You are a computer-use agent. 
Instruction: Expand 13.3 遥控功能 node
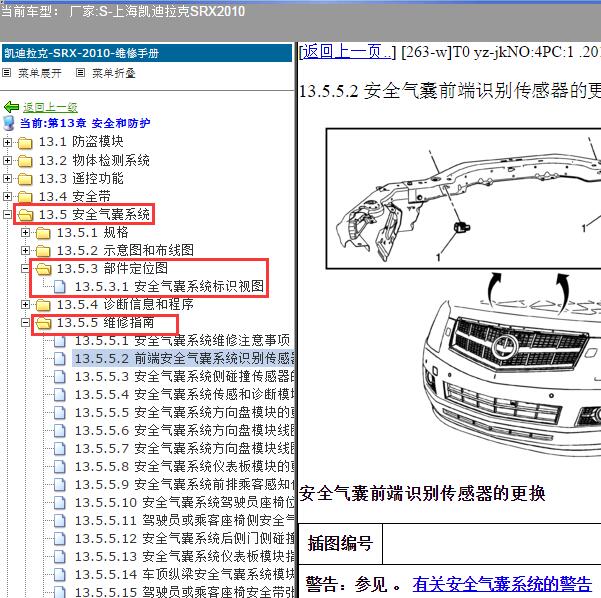coord(7,178)
